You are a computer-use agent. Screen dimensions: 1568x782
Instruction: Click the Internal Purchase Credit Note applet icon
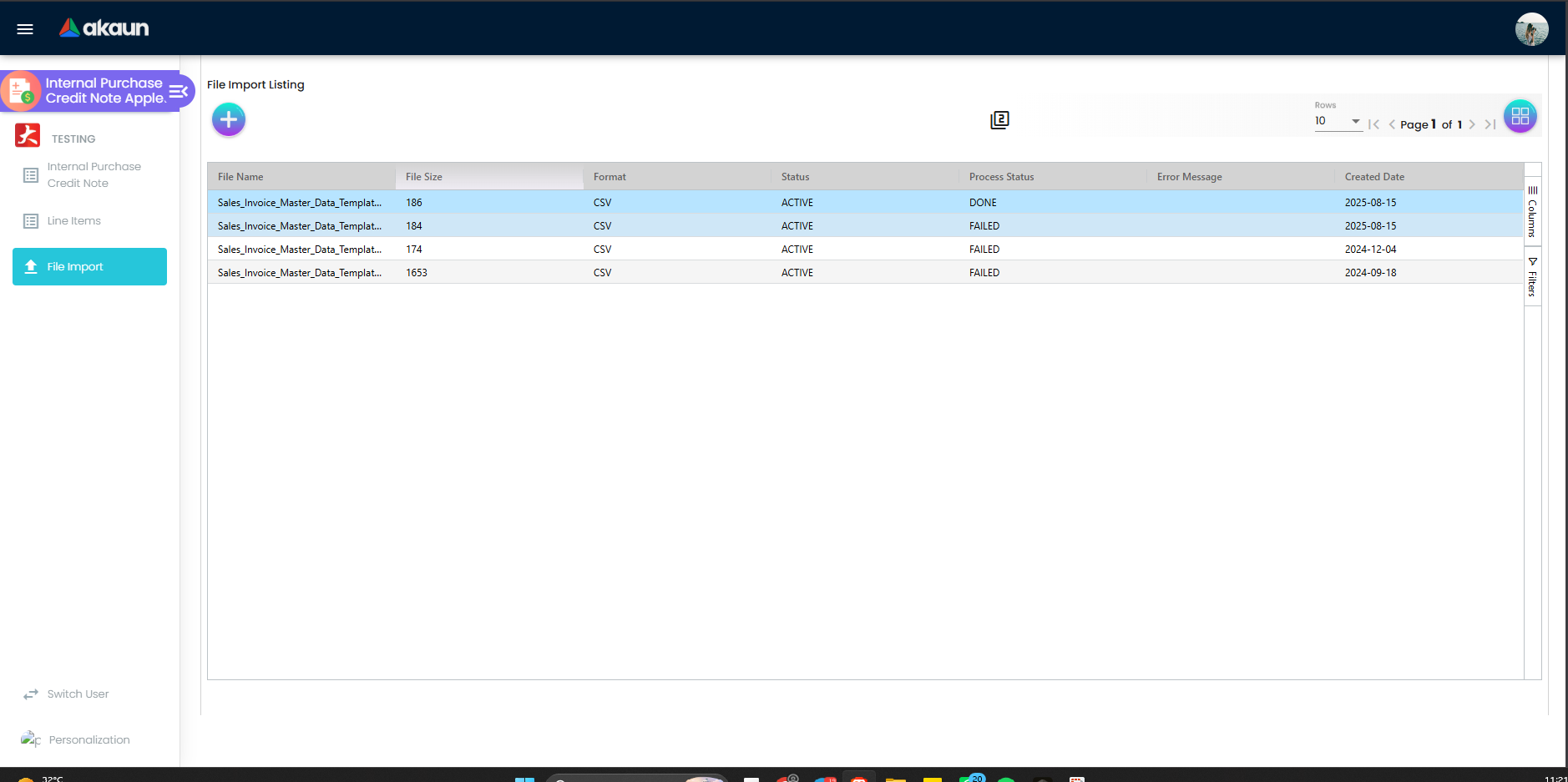[21, 91]
